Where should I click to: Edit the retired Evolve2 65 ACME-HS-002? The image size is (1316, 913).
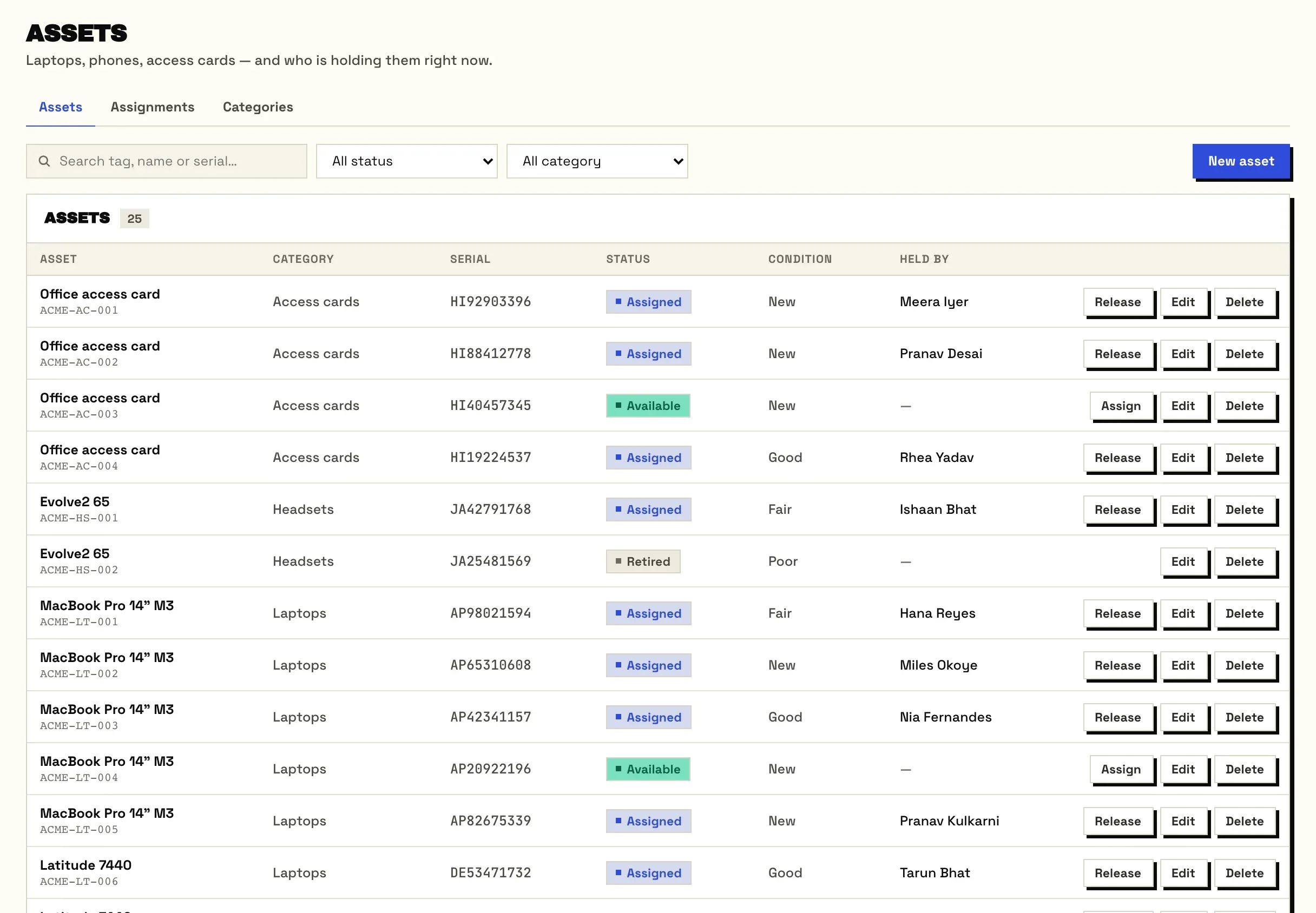click(x=1183, y=562)
